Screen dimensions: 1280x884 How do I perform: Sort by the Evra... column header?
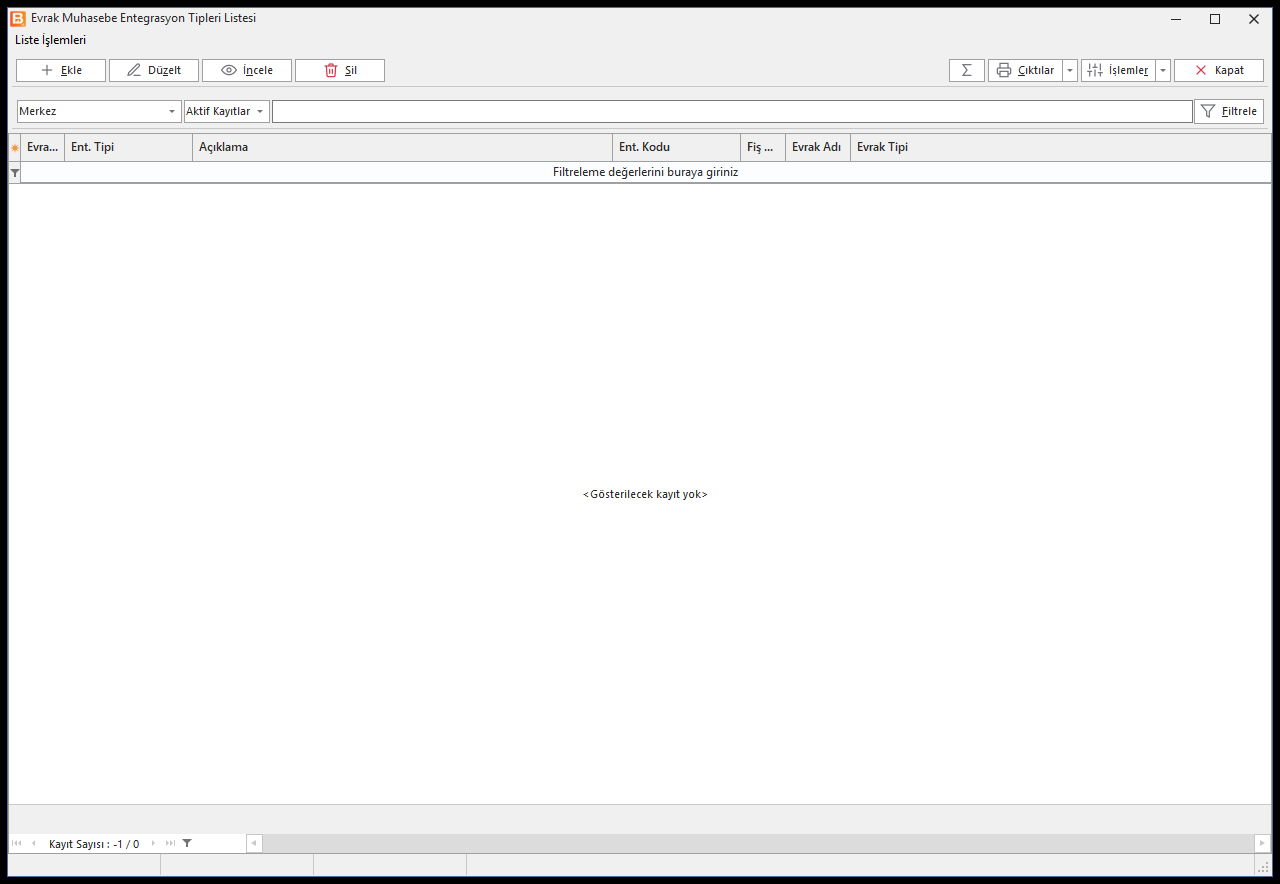point(42,148)
